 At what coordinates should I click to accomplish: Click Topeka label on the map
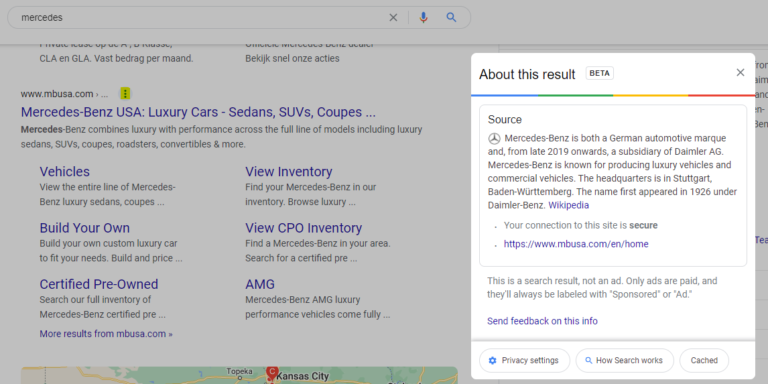coord(240,372)
